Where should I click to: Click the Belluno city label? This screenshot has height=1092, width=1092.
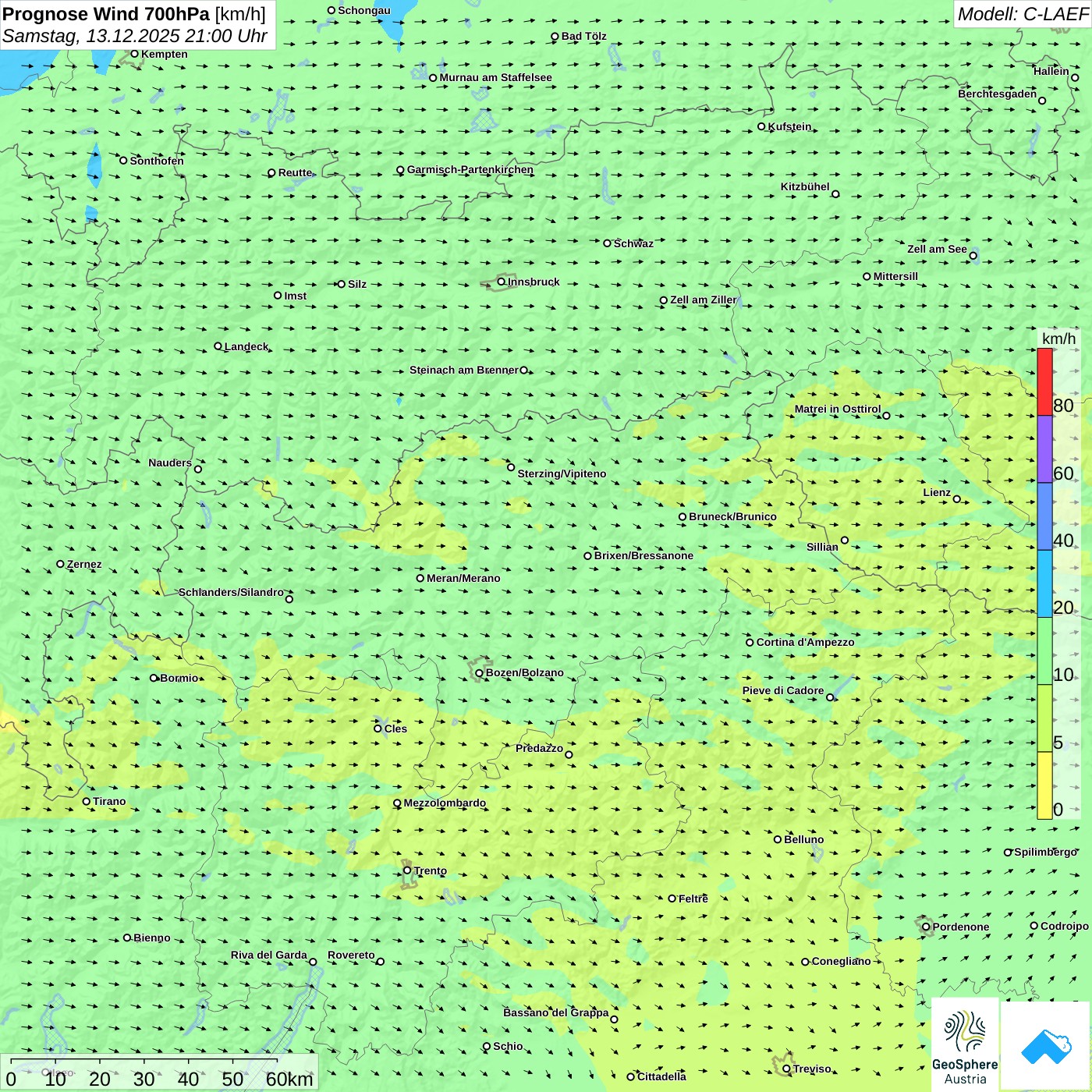point(803,839)
